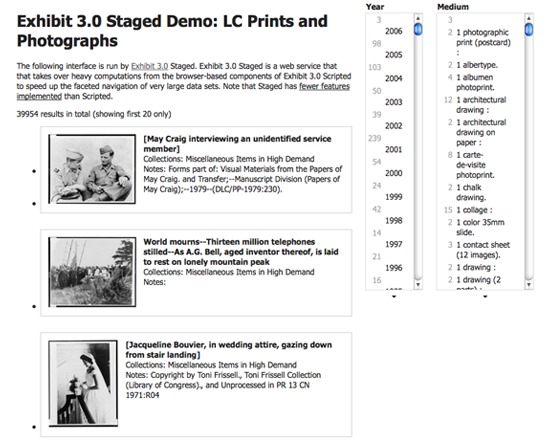
Task: Click Year facet scrollbar up arrow
Action: coord(418,18)
